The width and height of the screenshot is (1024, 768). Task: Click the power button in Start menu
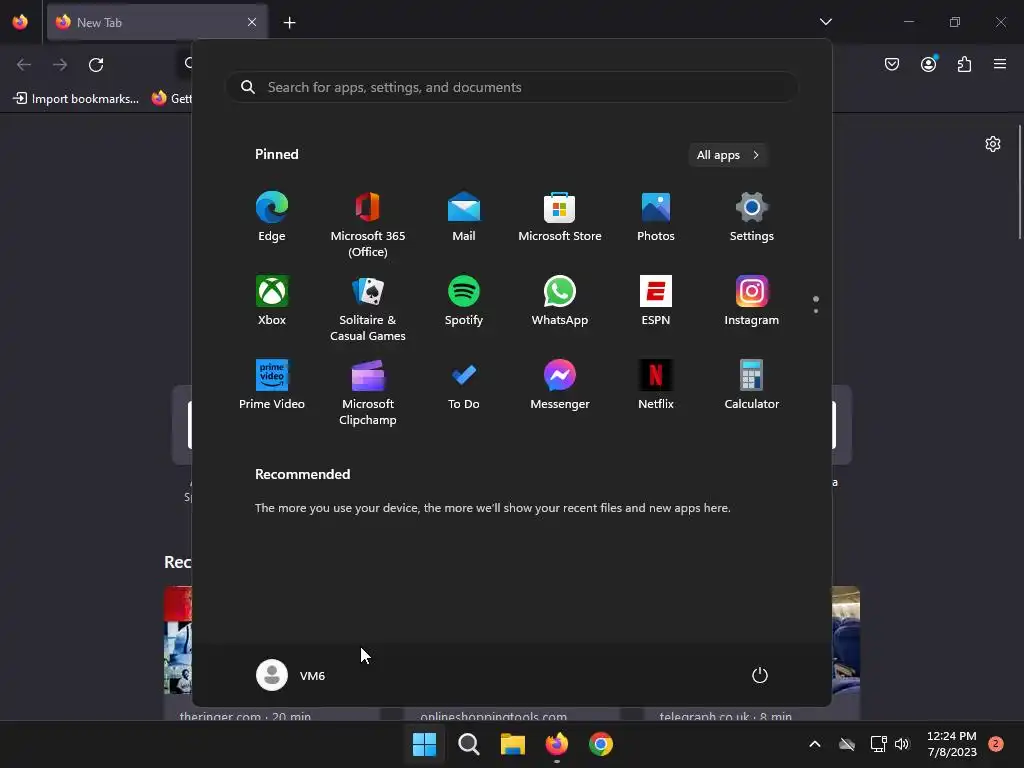pos(760,675)
